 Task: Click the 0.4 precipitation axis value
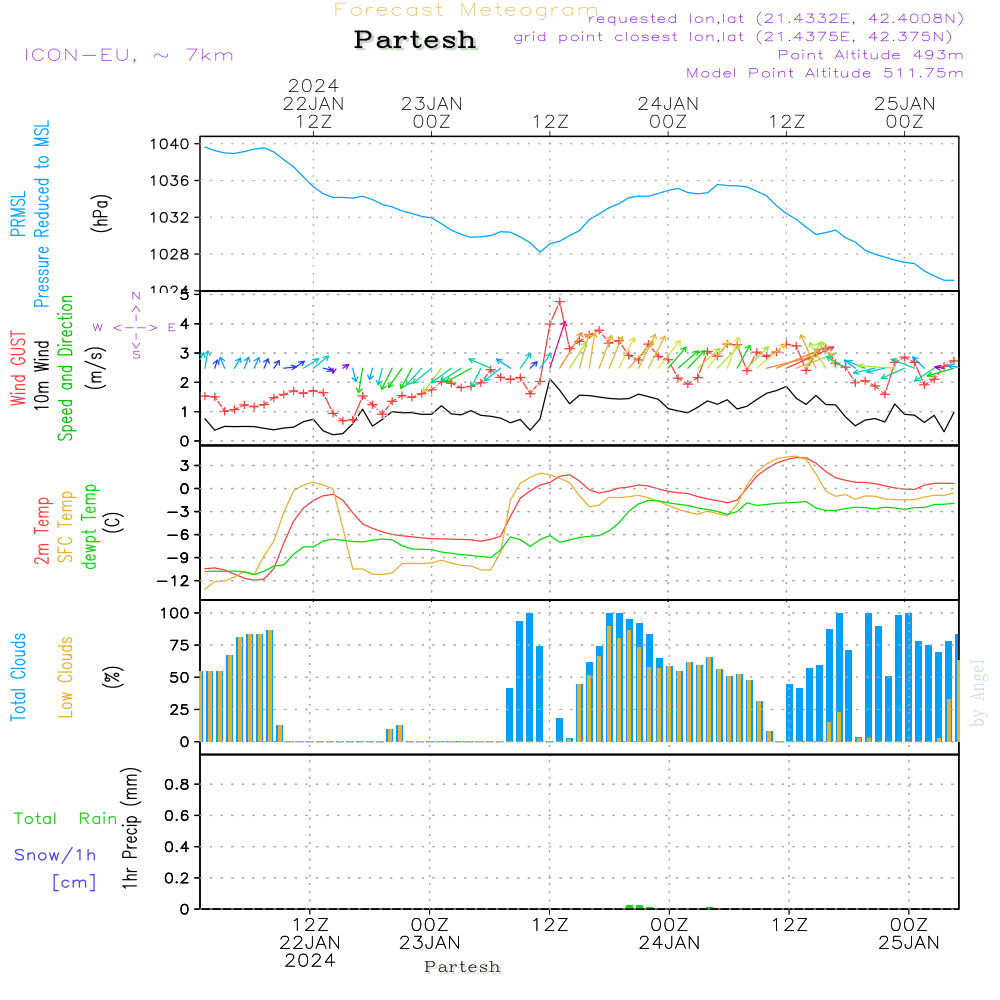point(177,847)
